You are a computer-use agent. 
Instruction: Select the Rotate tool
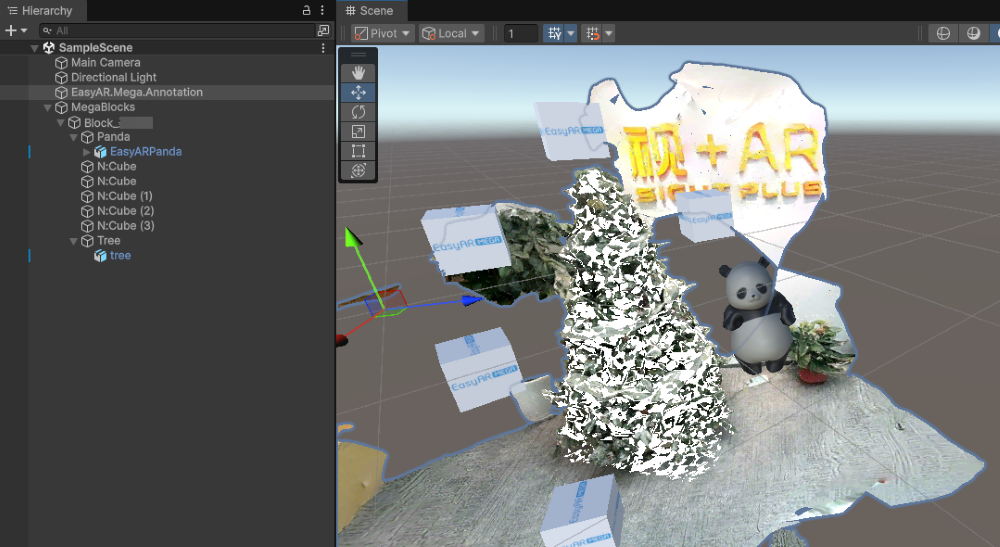click(358, 112)
